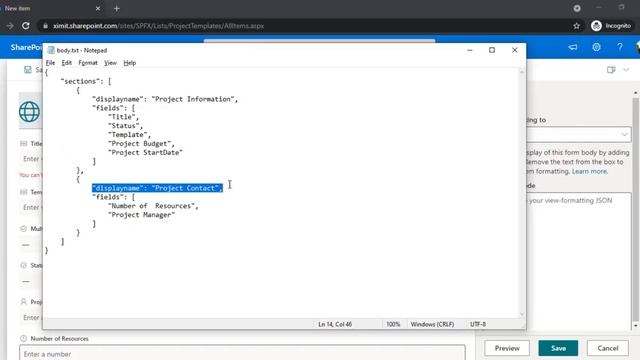Click the SharePoint globe site icon
The image size is (640, 360).
29,111
